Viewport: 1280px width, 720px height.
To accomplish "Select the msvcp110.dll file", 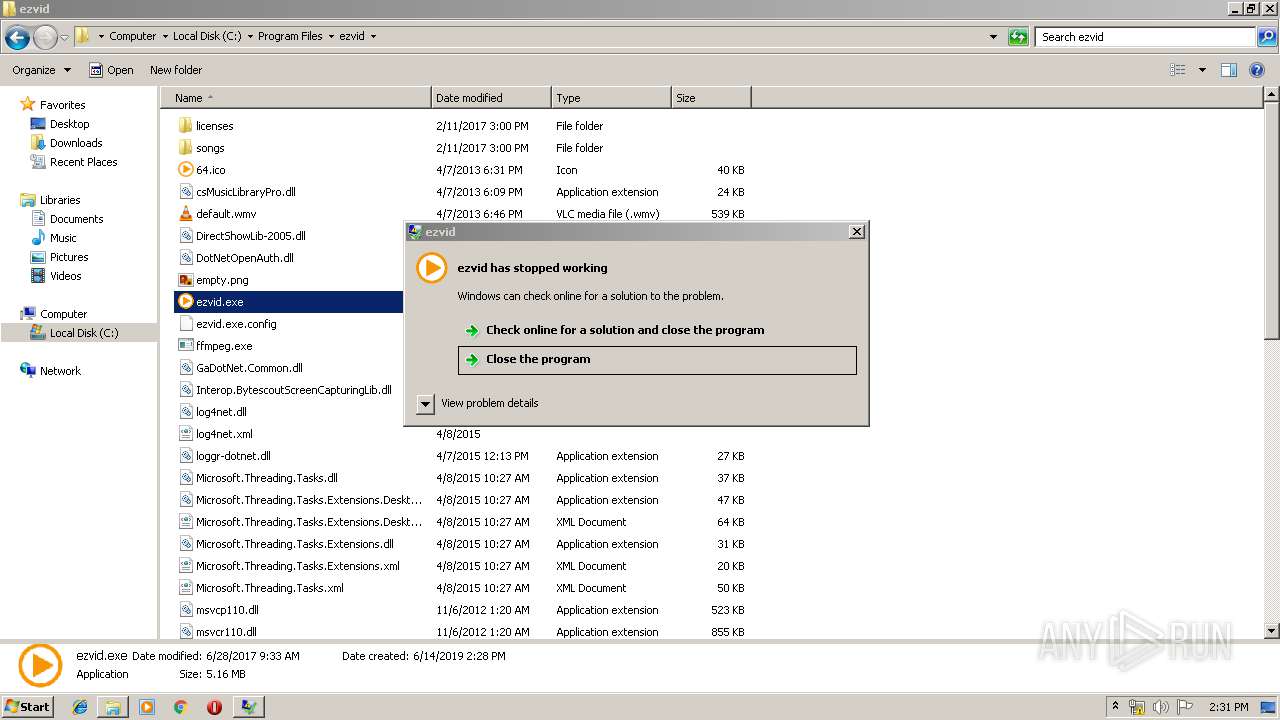I will [227, 610].
